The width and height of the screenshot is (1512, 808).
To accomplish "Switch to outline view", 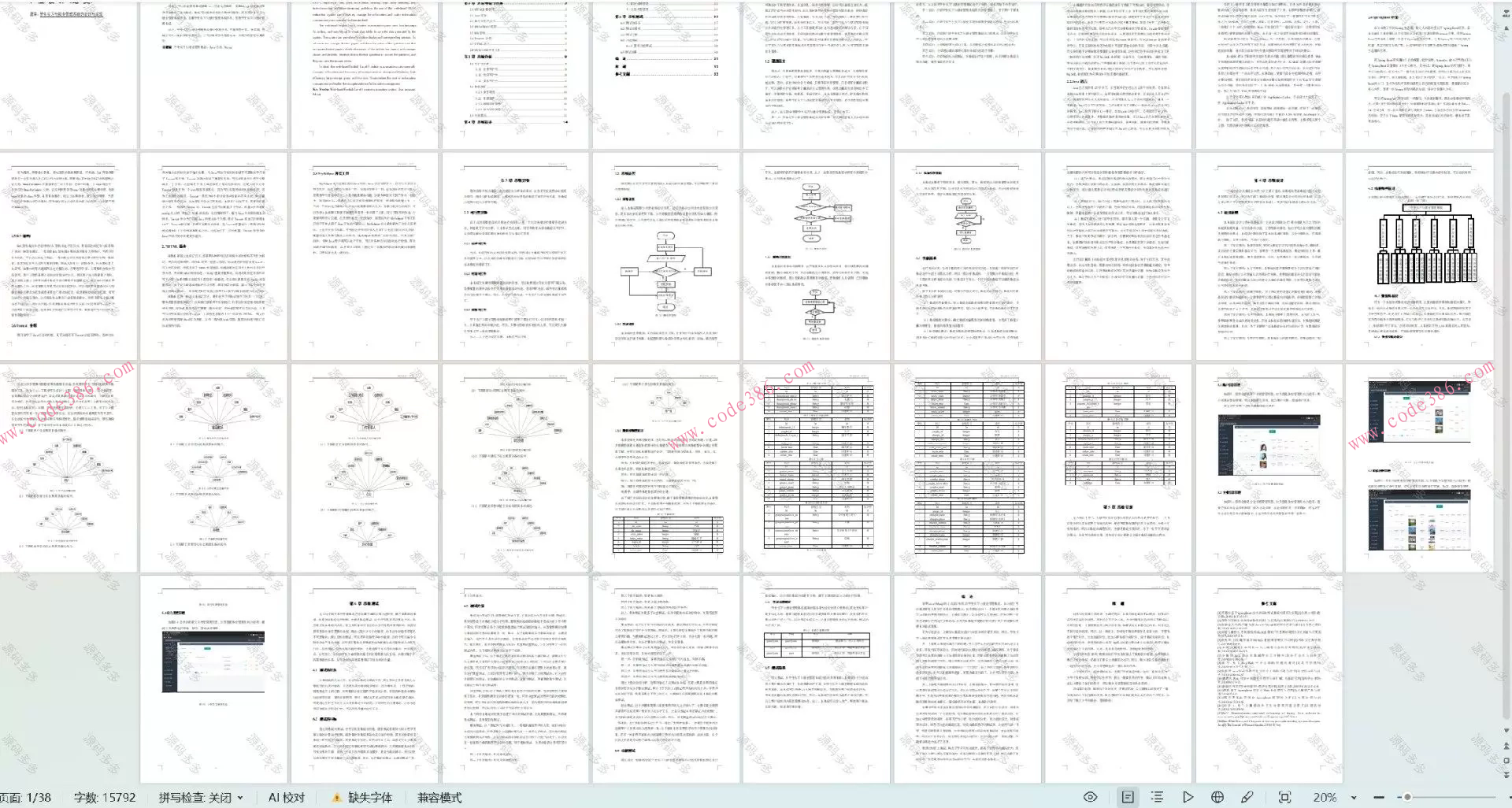I will click(x=1157, y=797).
